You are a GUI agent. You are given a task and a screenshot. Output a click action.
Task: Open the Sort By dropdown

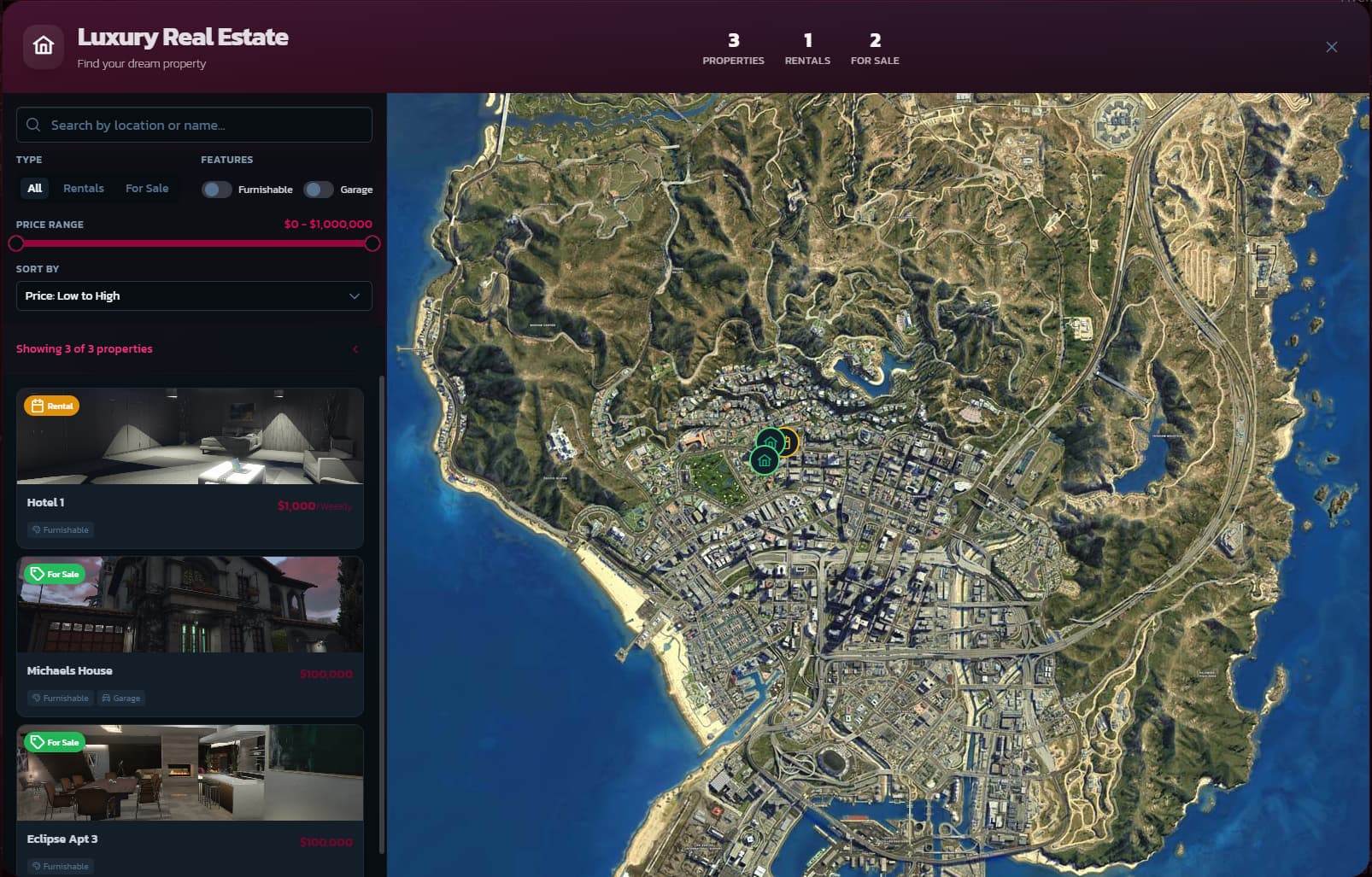click(x=194, y=295)
